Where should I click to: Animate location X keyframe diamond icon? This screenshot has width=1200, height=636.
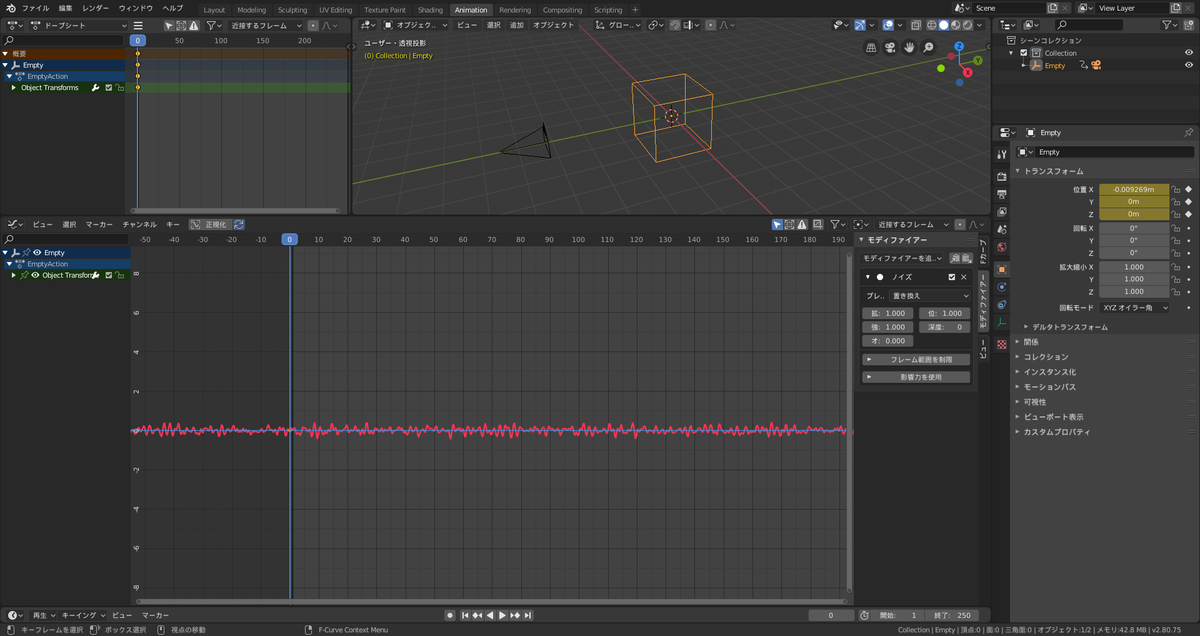coord(1189,189)
